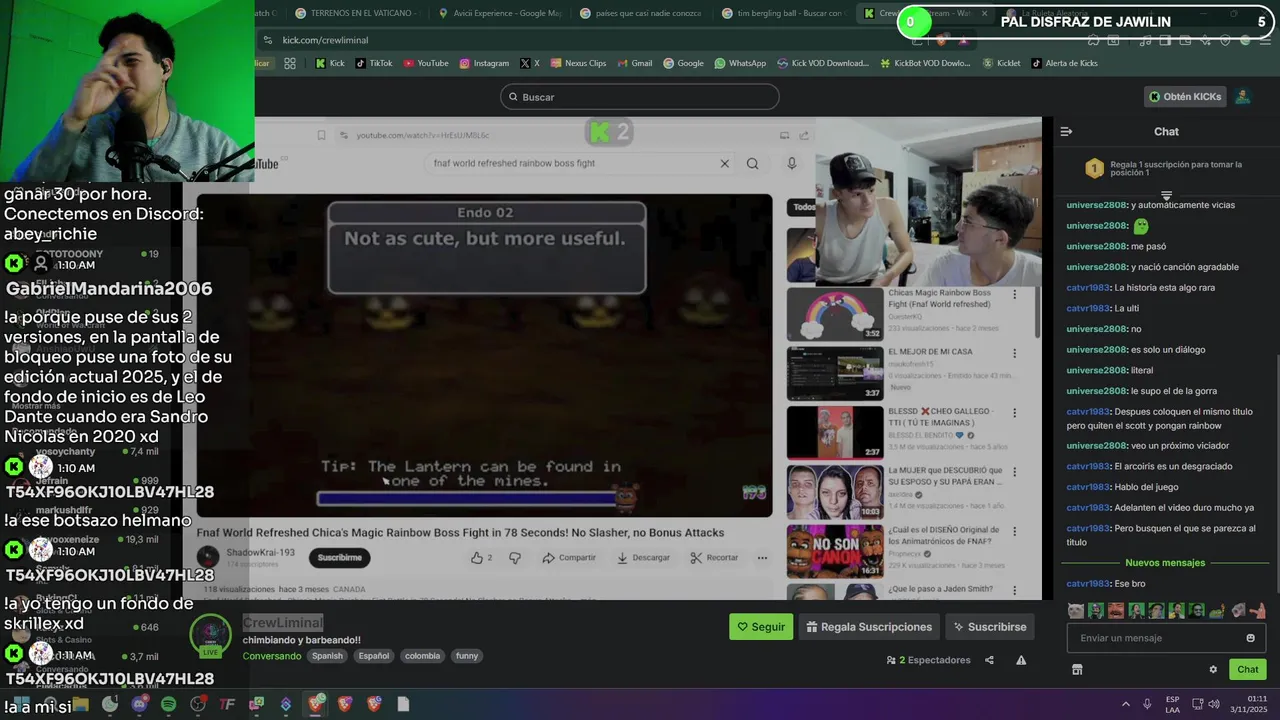The image size is (1280, 720).
Task: Click the green Chat send button
Action: [1248, 669]
